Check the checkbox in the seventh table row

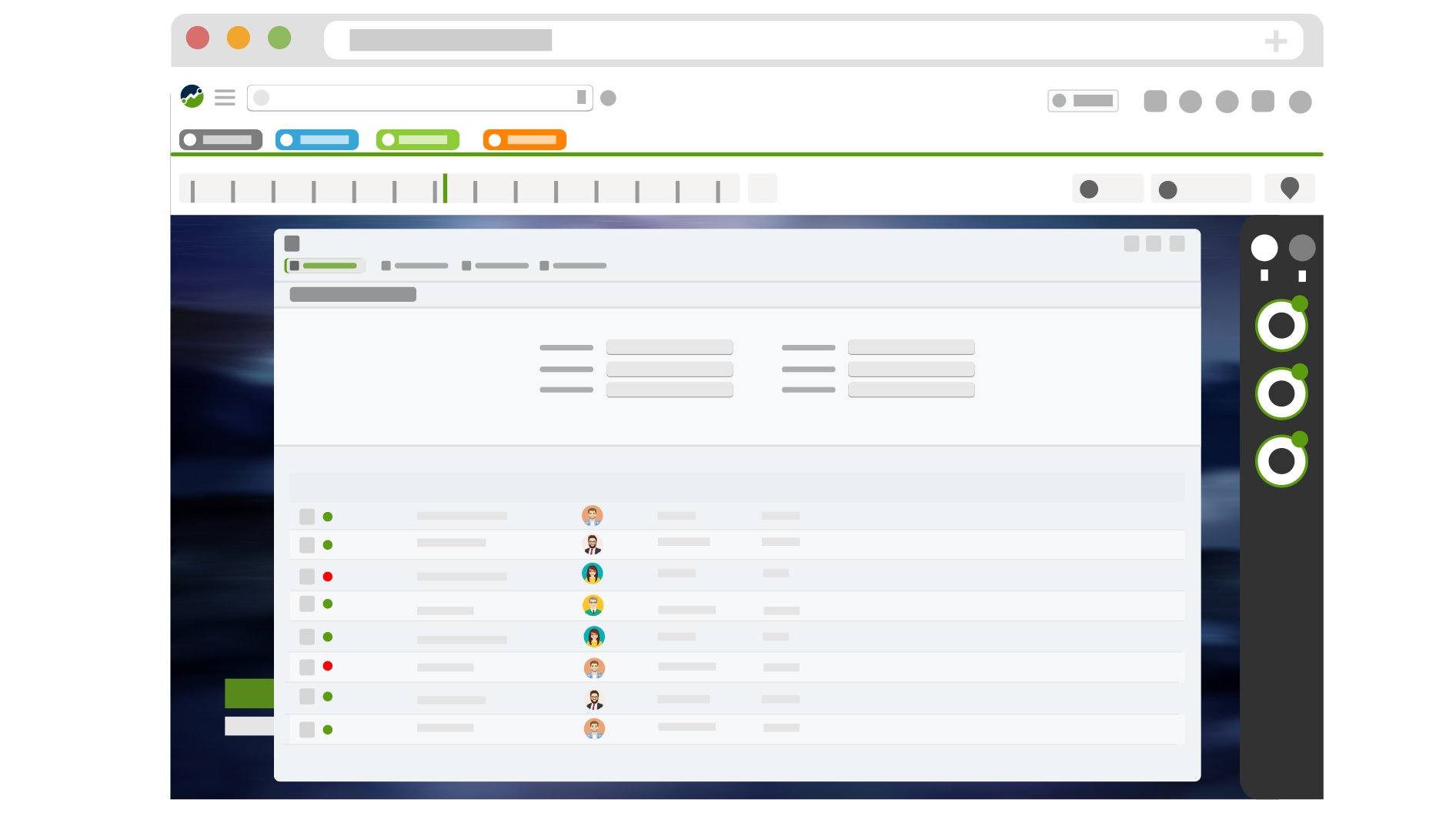[307, 696]
